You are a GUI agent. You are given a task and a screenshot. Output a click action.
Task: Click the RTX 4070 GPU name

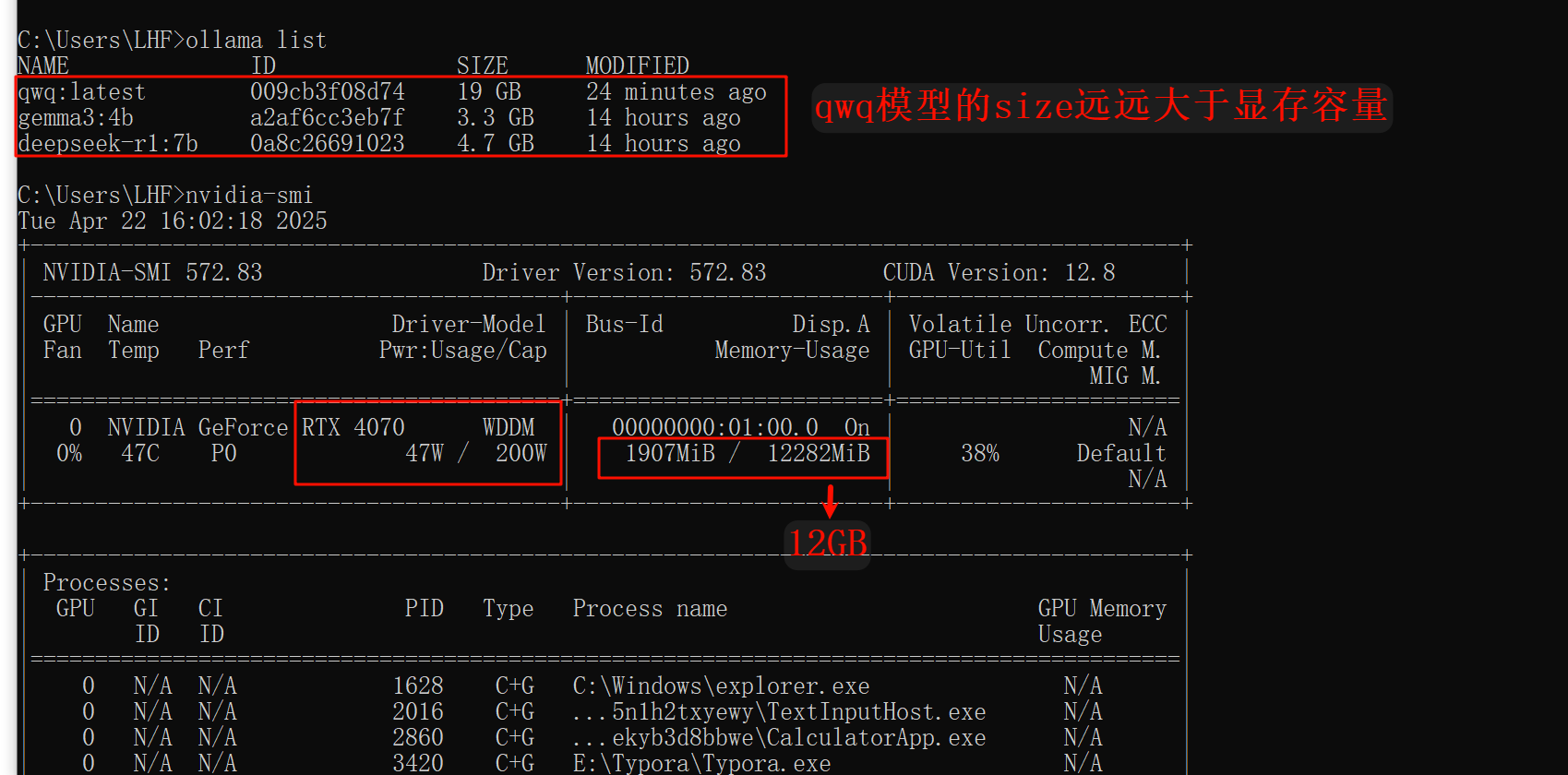pos(353,428)
